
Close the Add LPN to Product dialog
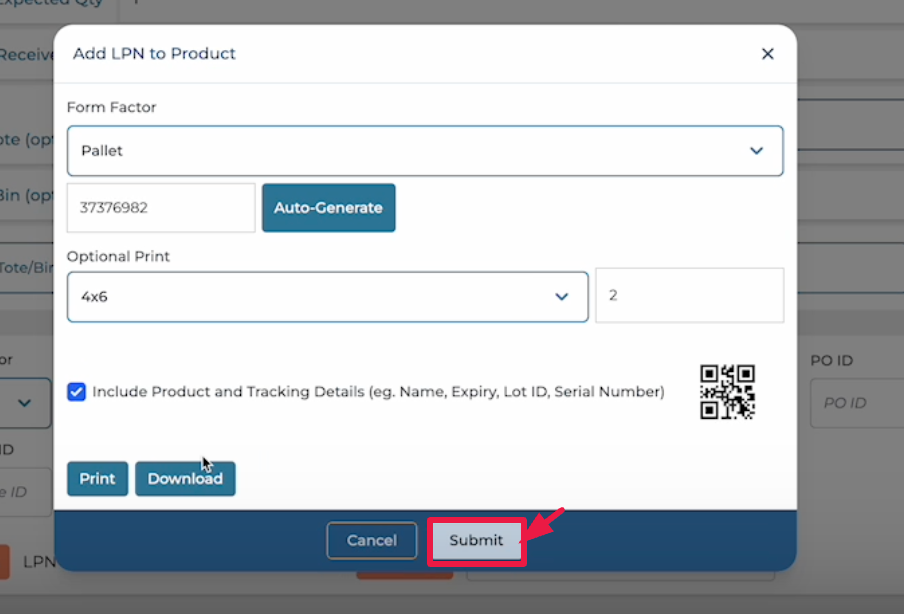click(767, 54)
